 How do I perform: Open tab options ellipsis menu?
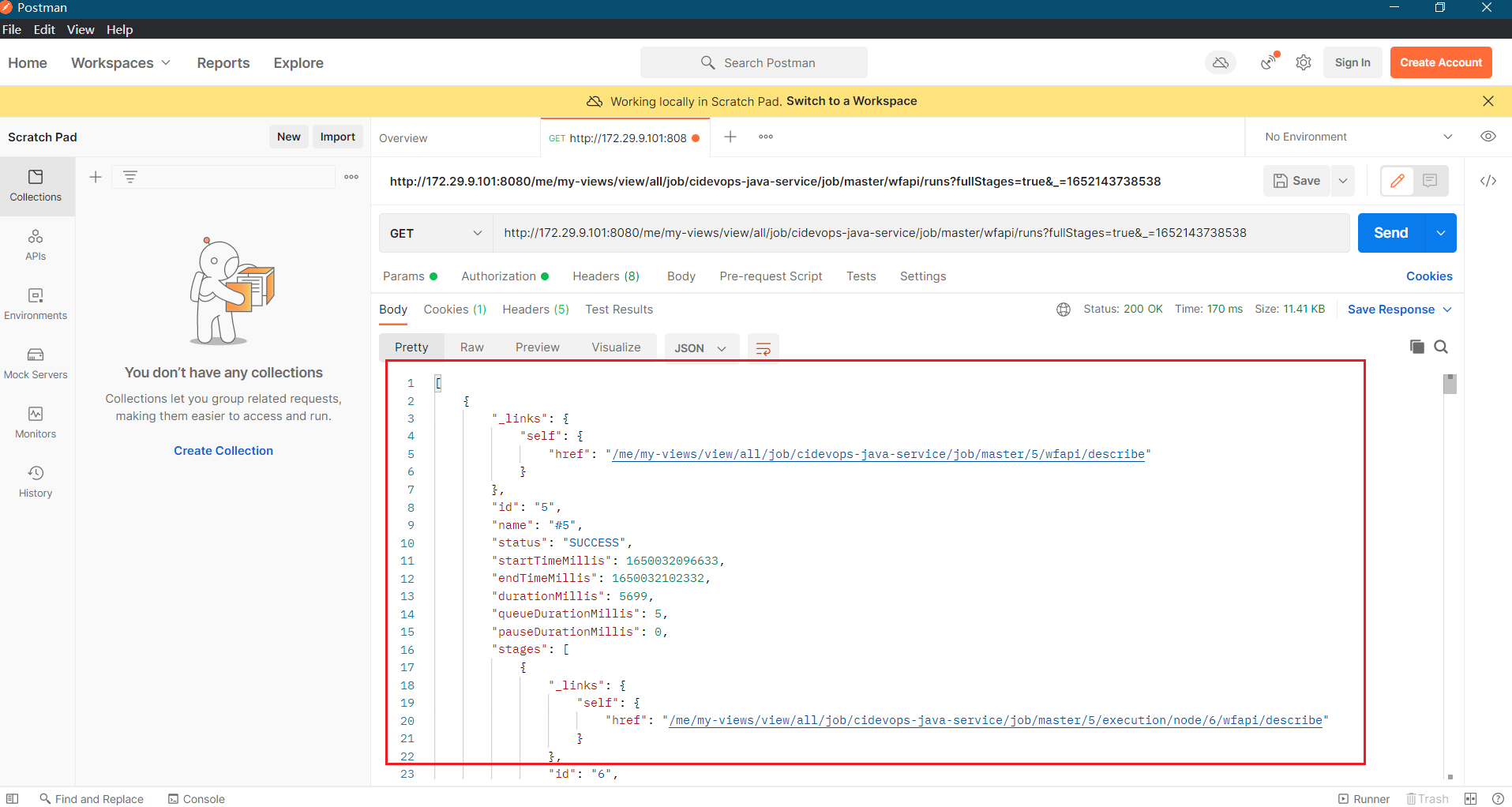[766, 137]
